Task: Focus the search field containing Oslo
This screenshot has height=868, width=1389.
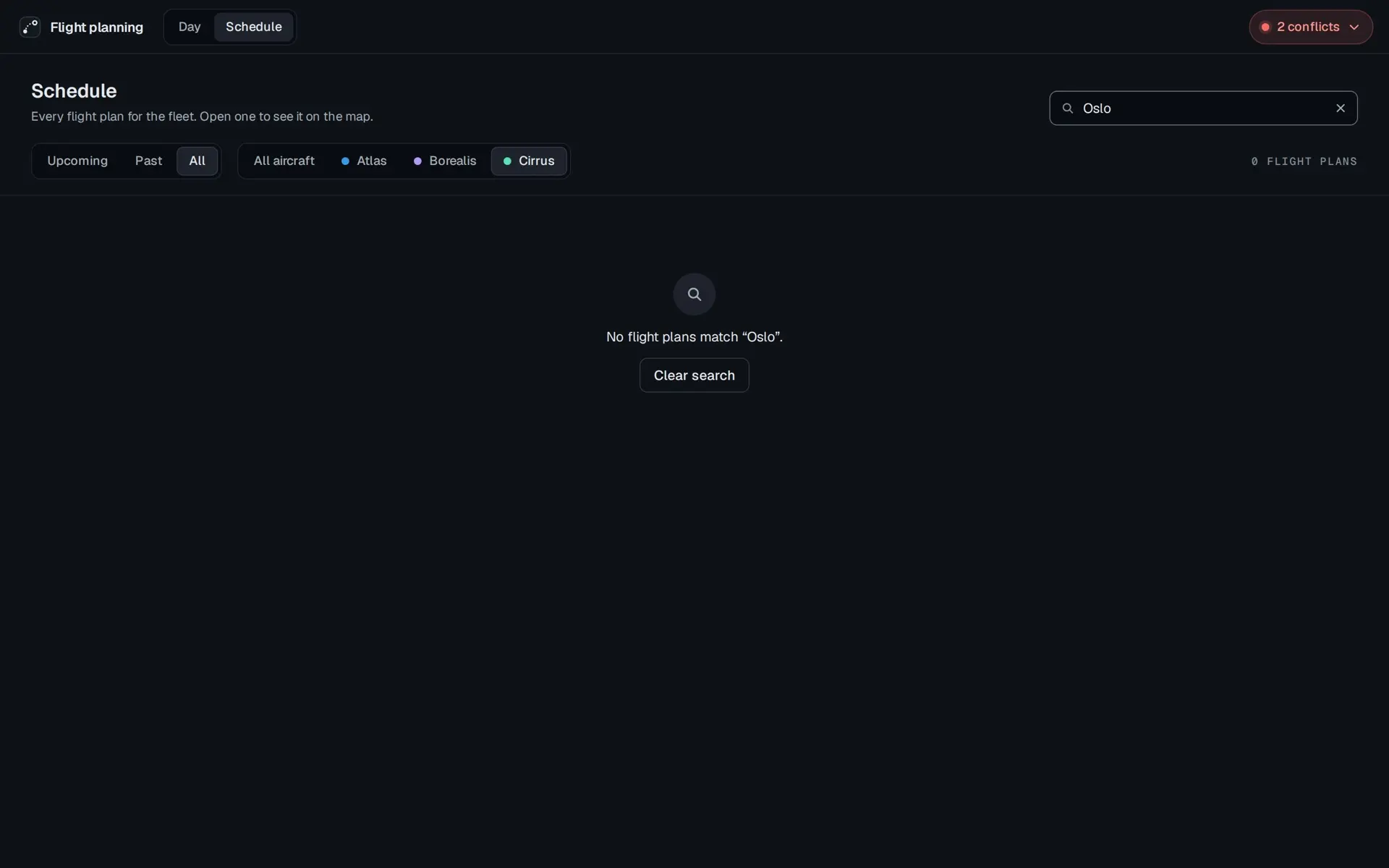Action: click(x=1203, y=108)
